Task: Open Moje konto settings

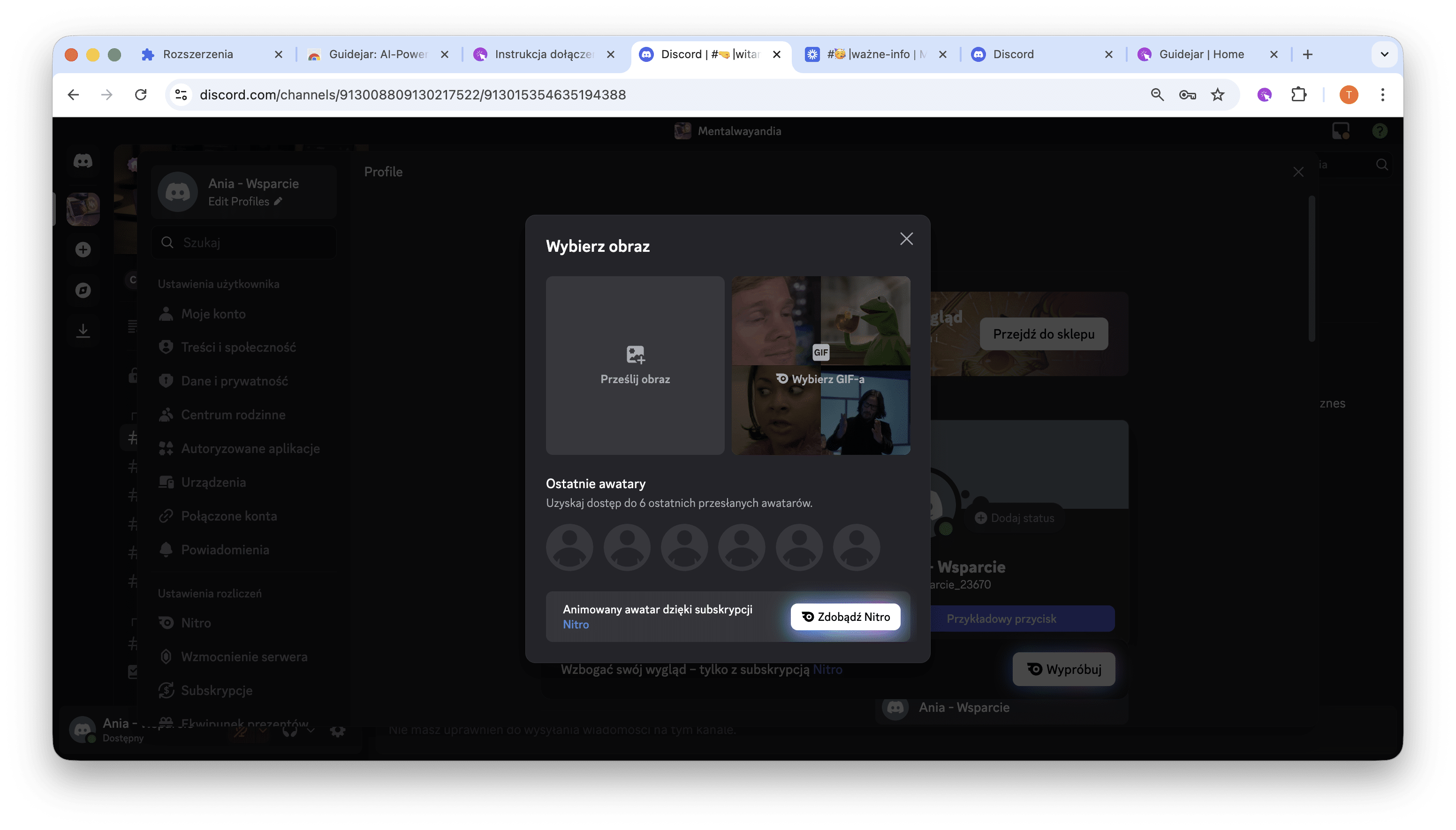Action: click(x=244, y=314)
